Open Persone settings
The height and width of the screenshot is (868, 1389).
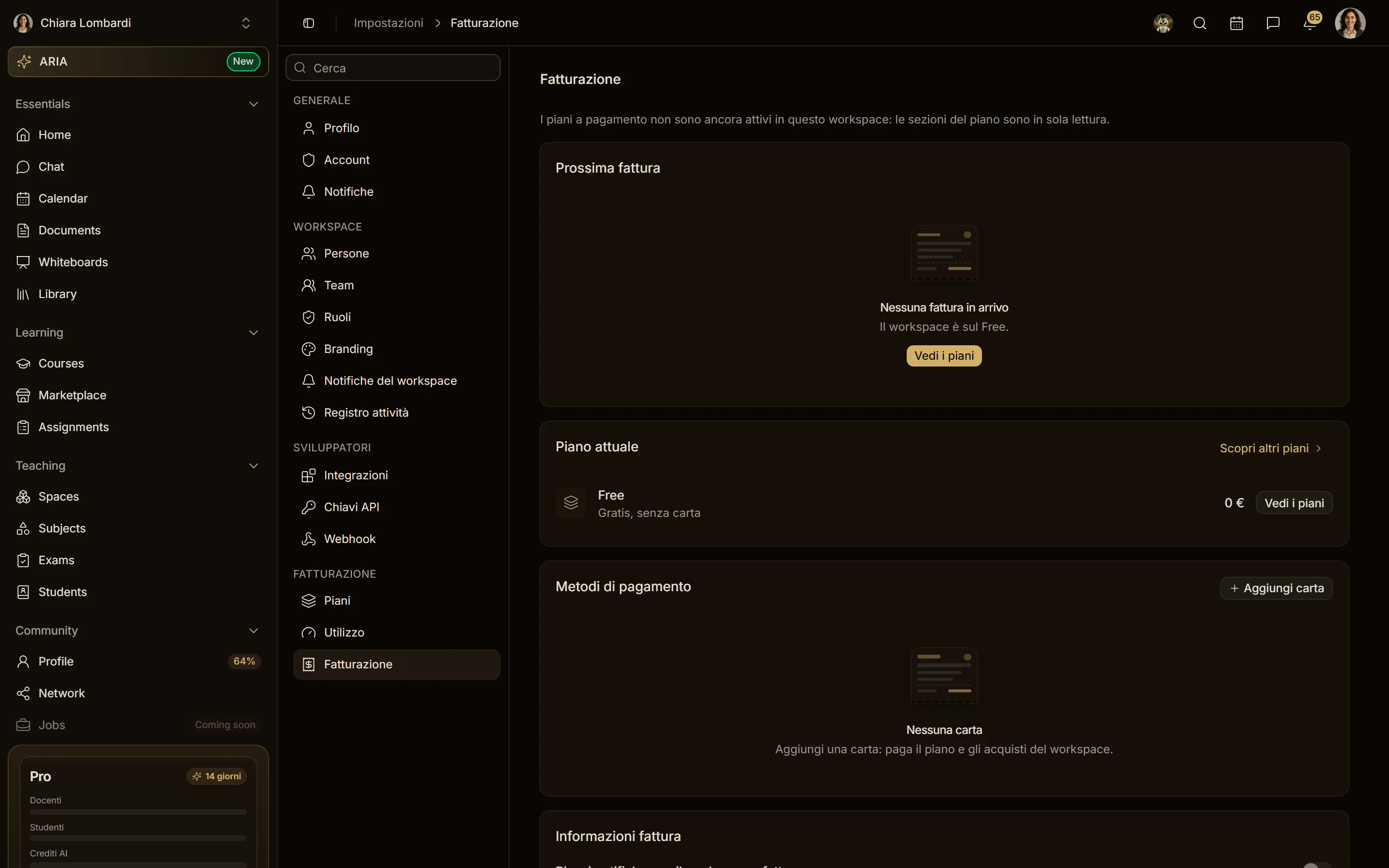click(396, 254)
